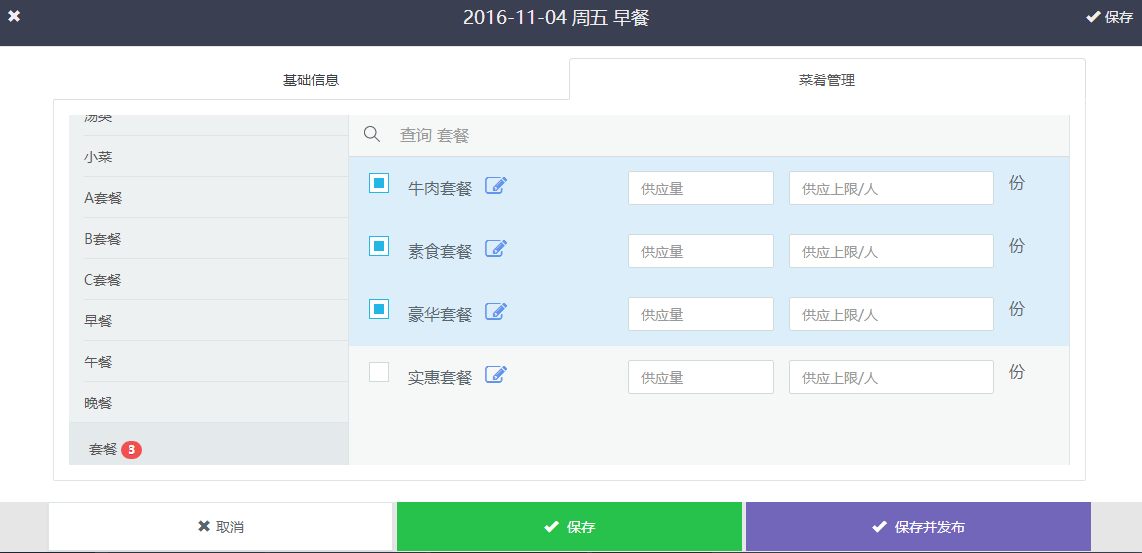Tick the 实惠套餐 checkbox
The width and height of the screenshot is (1142, 553).
(x=379, y=372)
